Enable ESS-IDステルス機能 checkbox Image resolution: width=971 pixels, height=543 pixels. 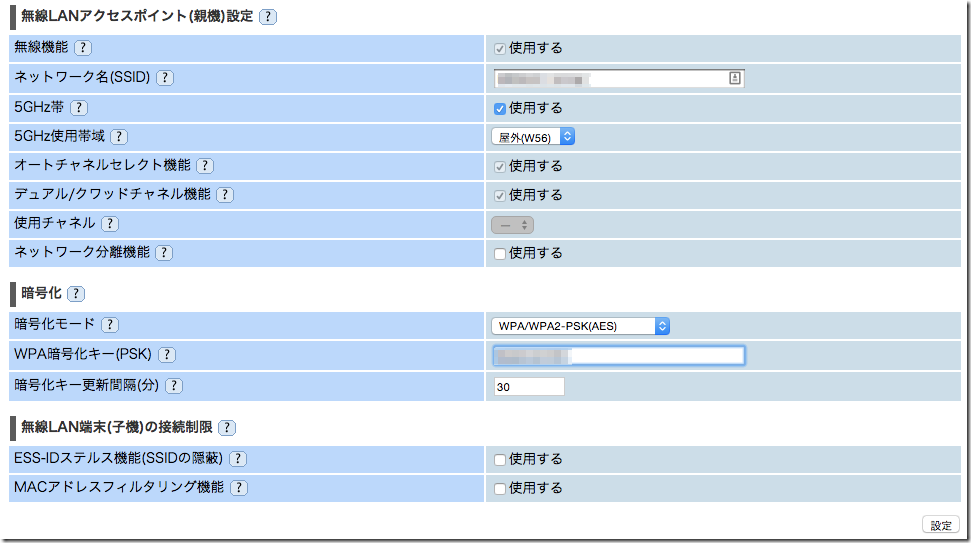coord(500,460)
